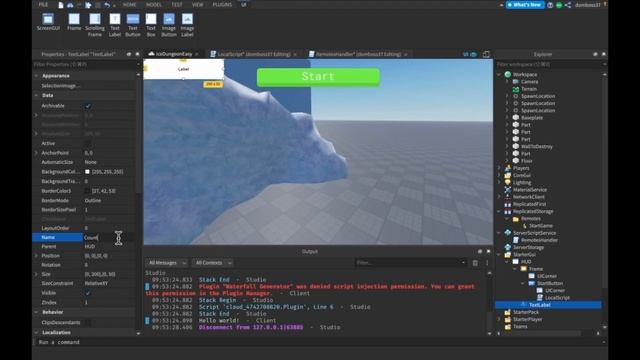Viewport: 640px width, 360px height.
Task: Insert a Frame from the UI ribbon
Action: point(74,22)
